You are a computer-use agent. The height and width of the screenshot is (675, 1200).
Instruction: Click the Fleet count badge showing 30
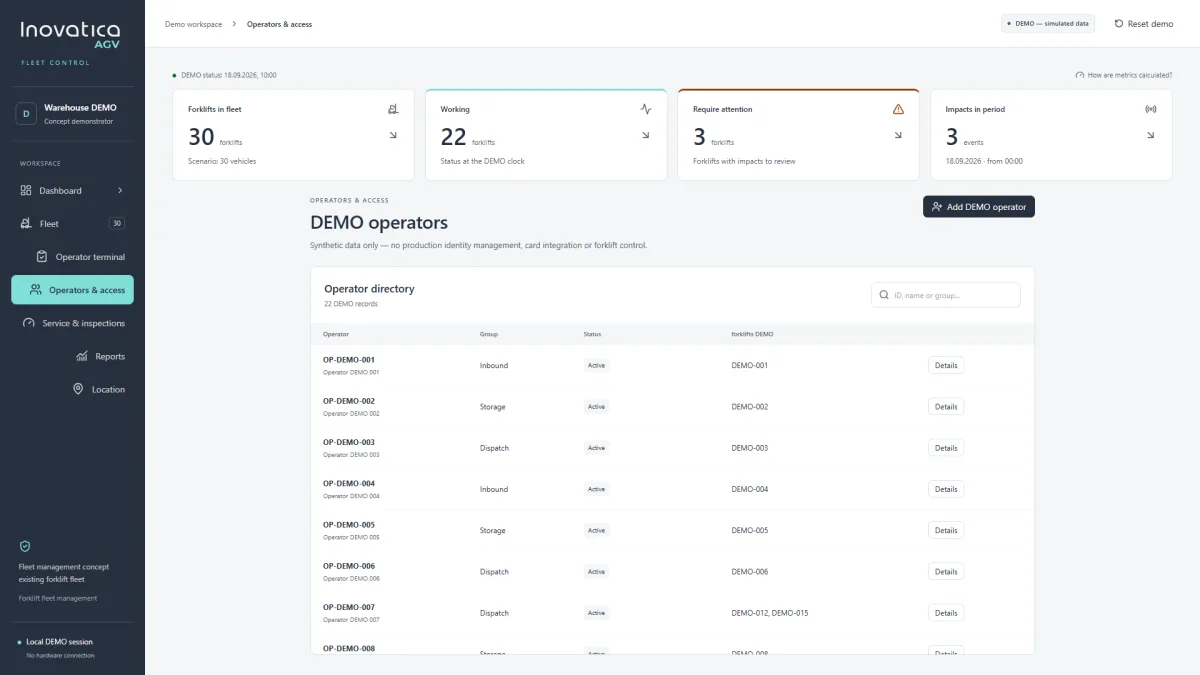117,224
